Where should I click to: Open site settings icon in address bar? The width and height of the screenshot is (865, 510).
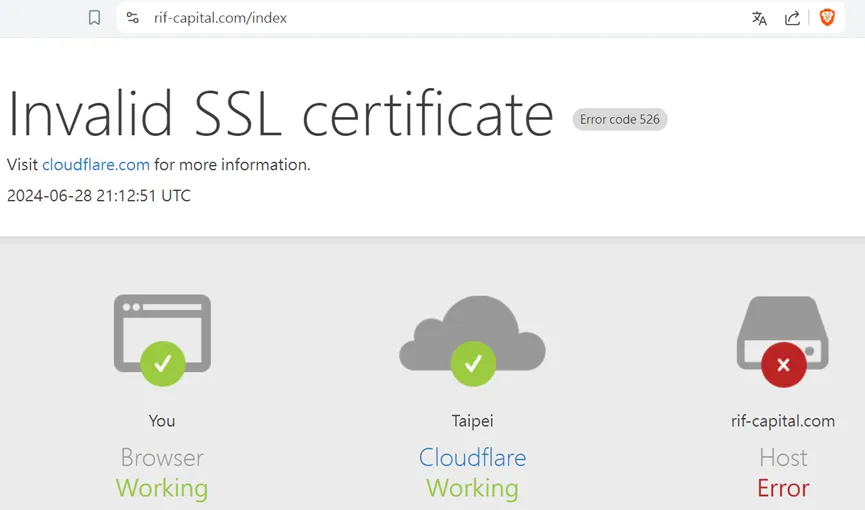132,18
